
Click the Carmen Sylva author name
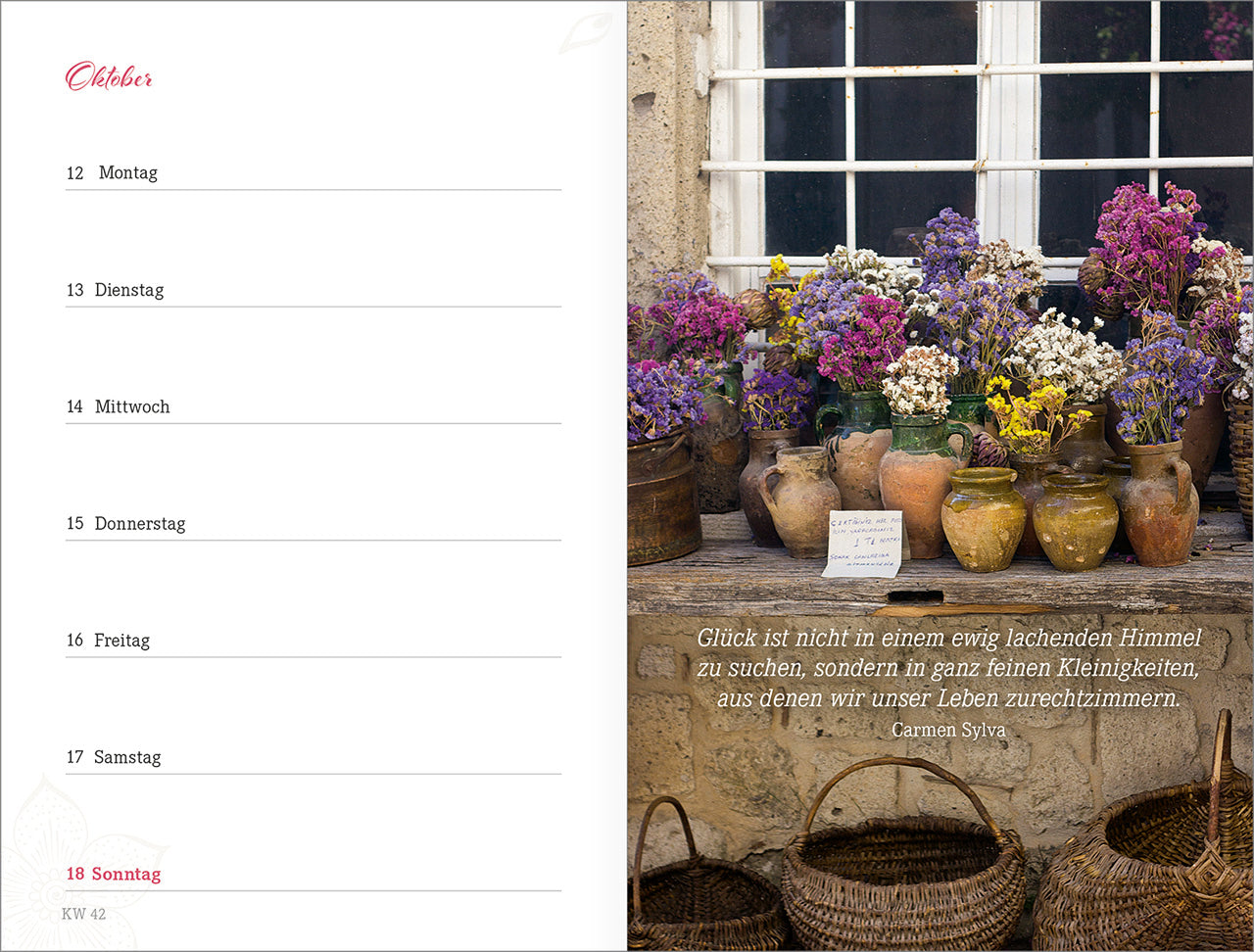pos(948,730)
